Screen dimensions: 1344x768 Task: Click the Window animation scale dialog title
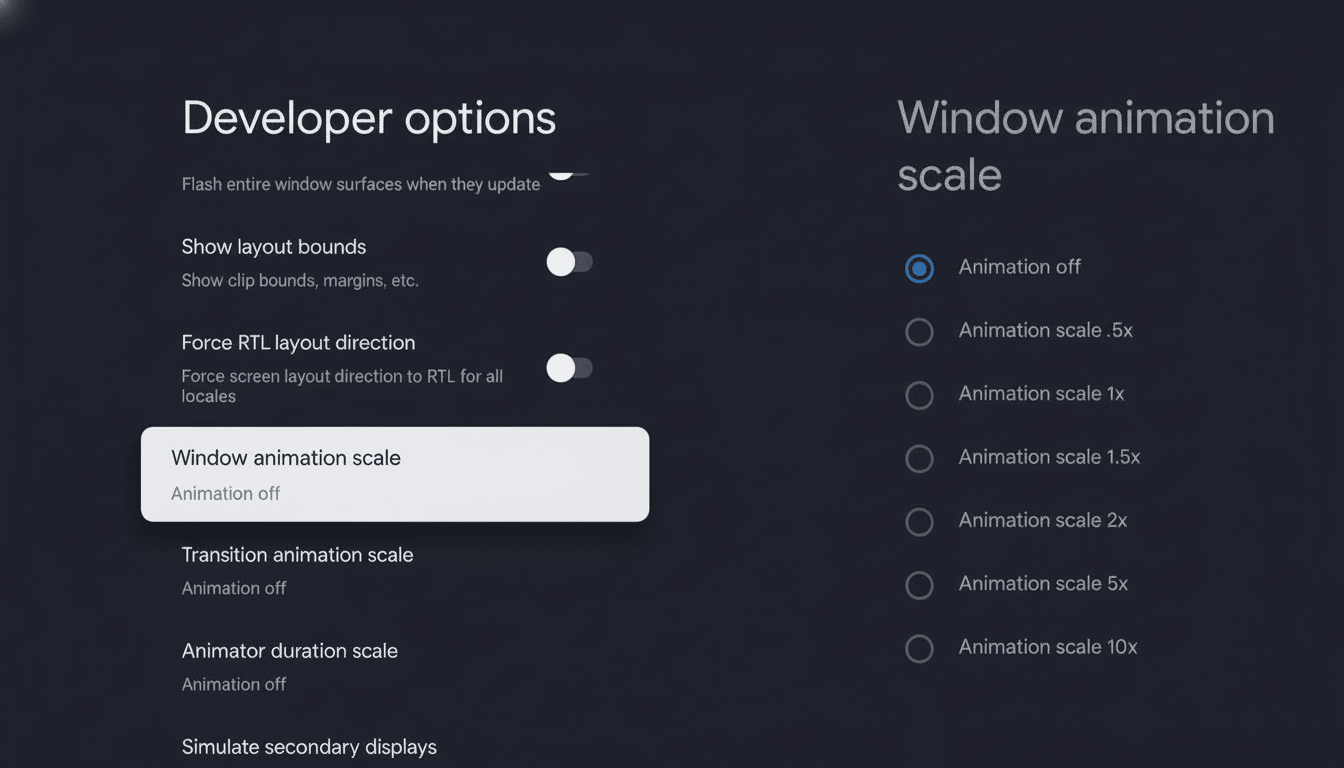1086,145
